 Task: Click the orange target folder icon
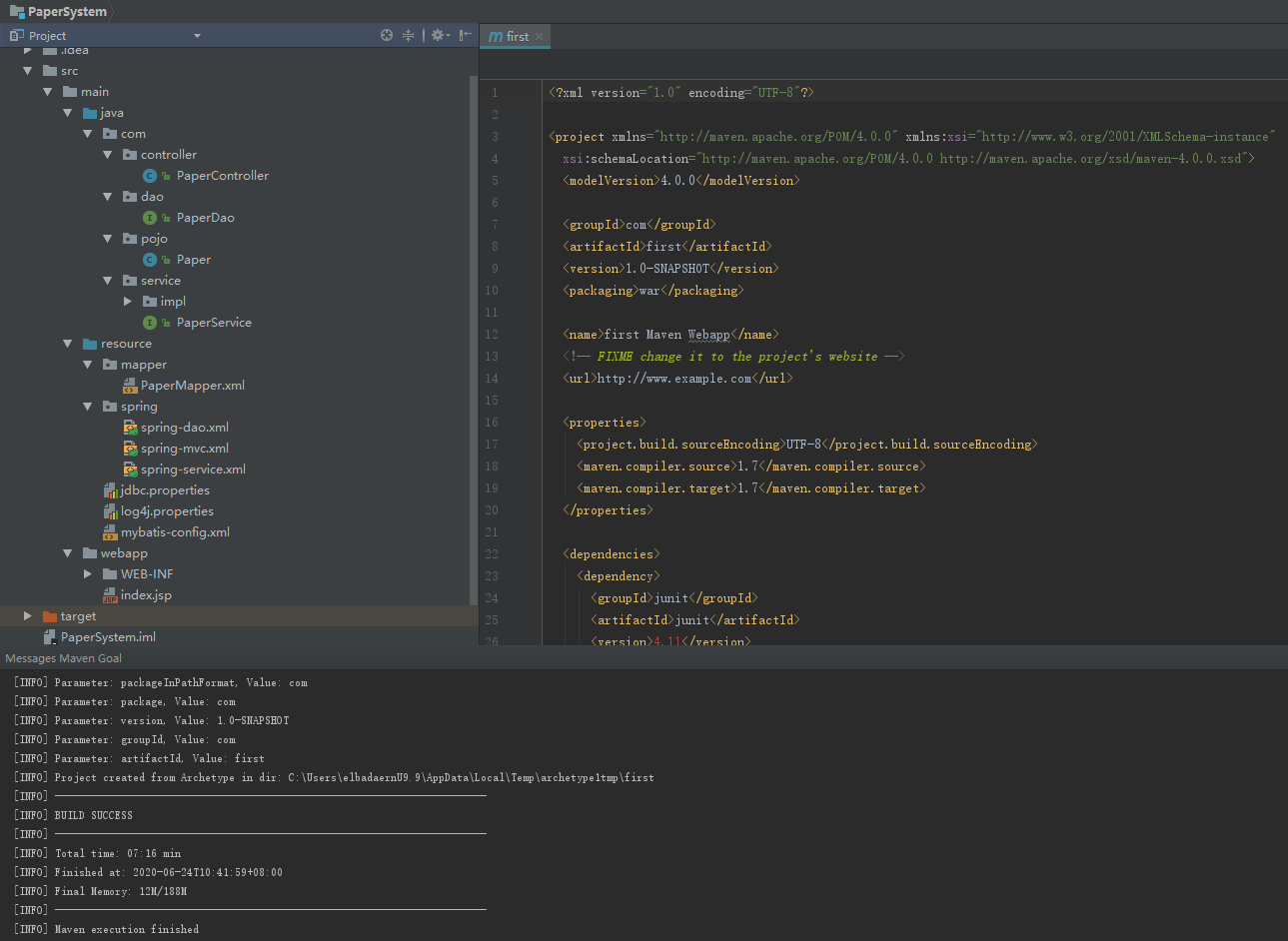[x=50, y=616]
